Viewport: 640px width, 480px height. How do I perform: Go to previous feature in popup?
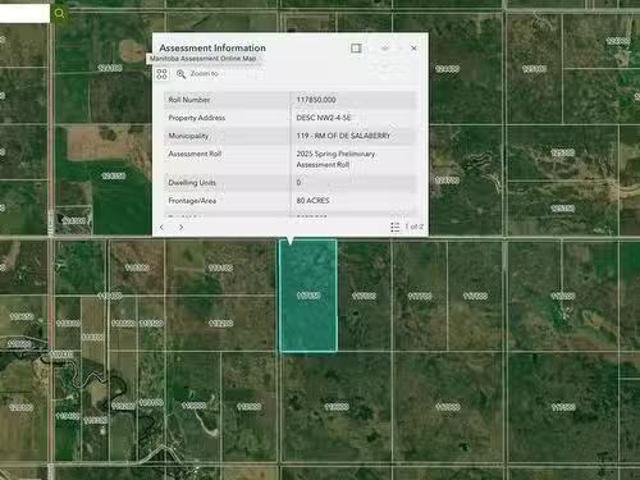[x=162, y=227]
